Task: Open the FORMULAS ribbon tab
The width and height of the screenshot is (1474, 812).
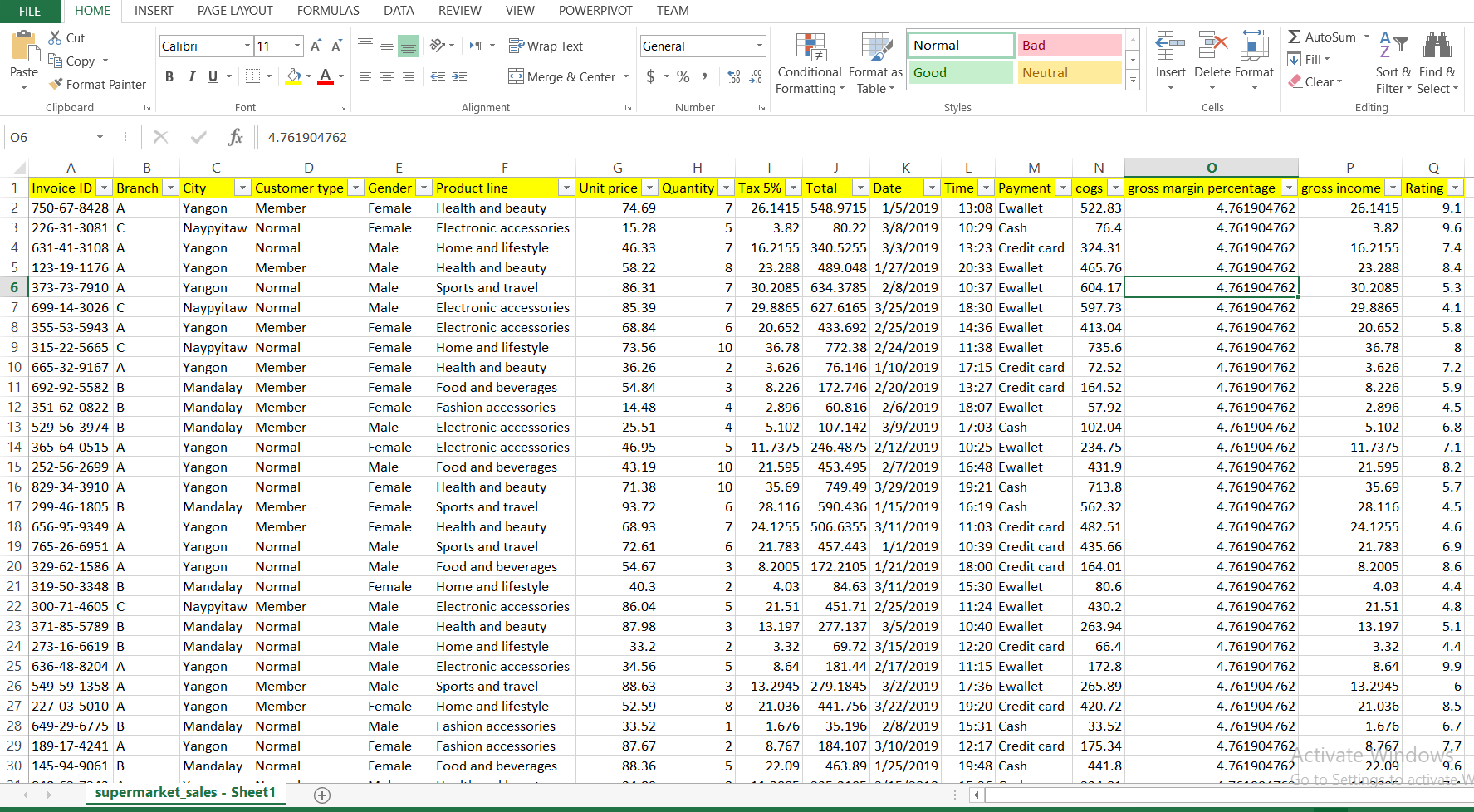Action: [x=328, y=11]
